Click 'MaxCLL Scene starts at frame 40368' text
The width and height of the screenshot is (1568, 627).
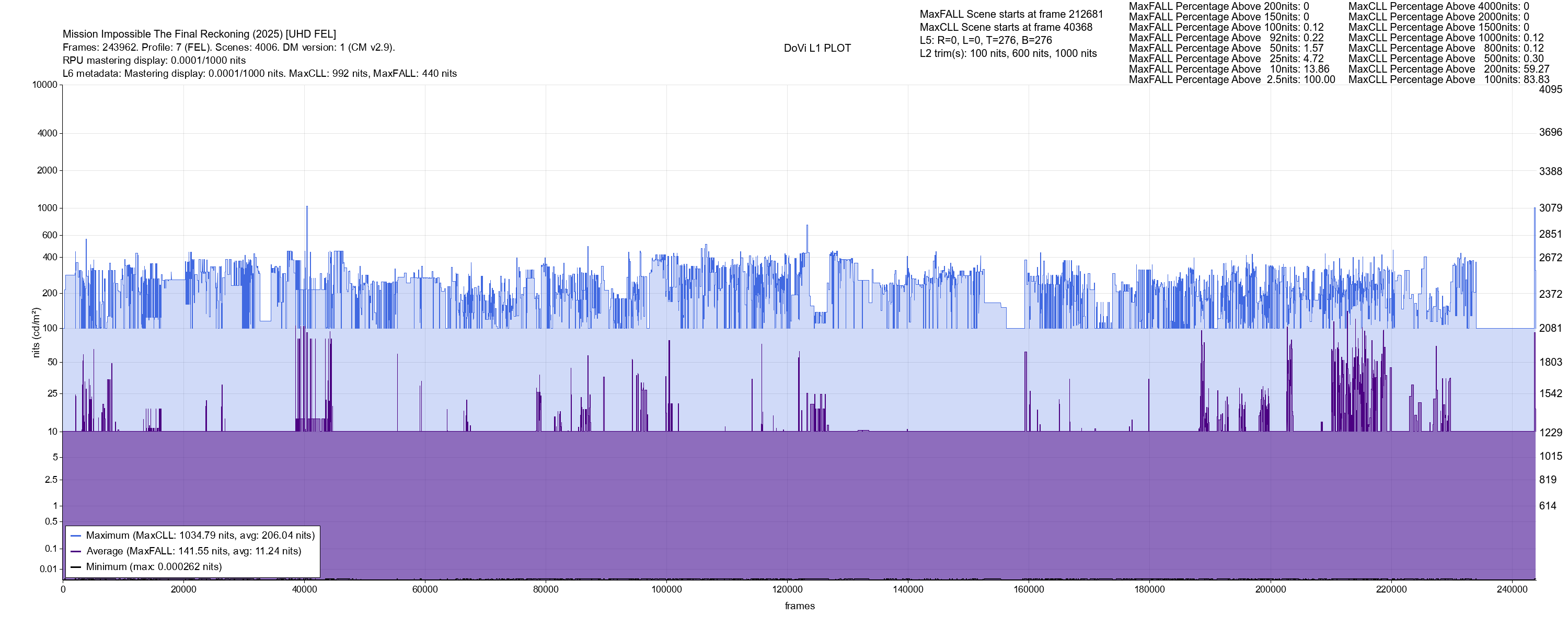click(x=1006, y=27)
